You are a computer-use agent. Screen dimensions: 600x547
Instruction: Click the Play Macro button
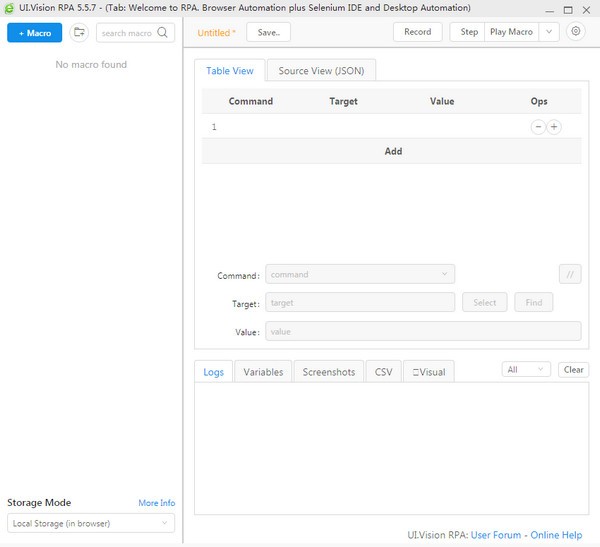click(x=511, y=32)
